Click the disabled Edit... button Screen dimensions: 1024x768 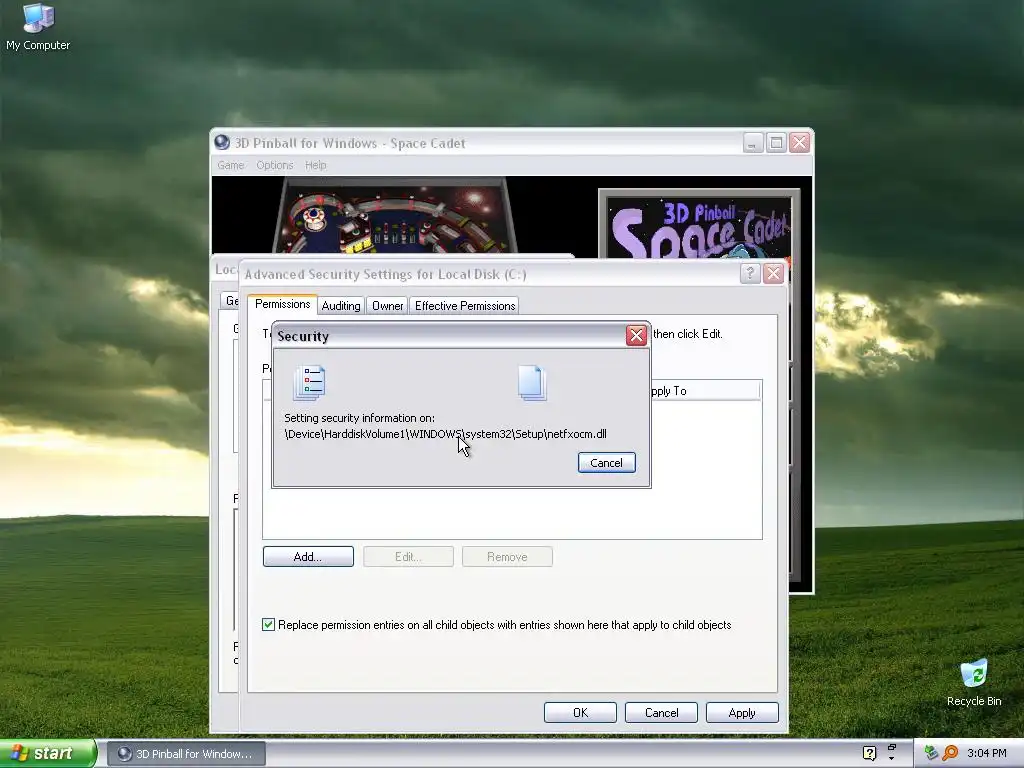tap(408, 556)
